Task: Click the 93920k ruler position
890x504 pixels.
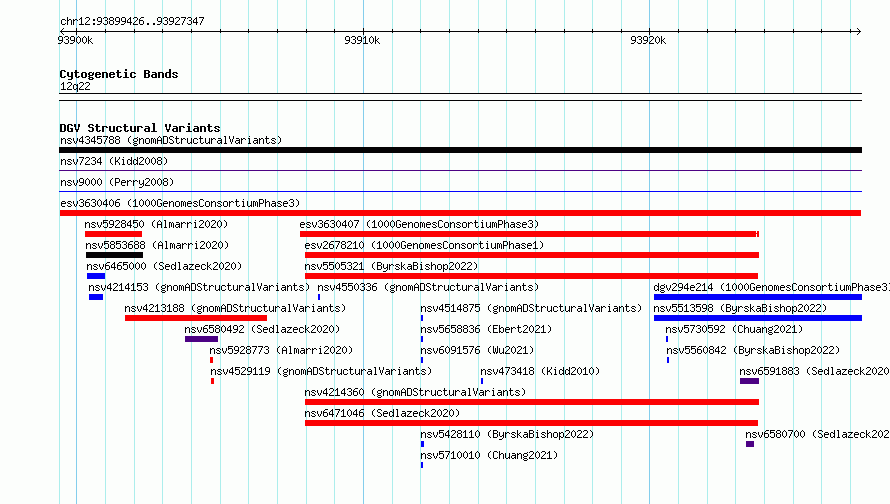Action: tap(648, 40)
